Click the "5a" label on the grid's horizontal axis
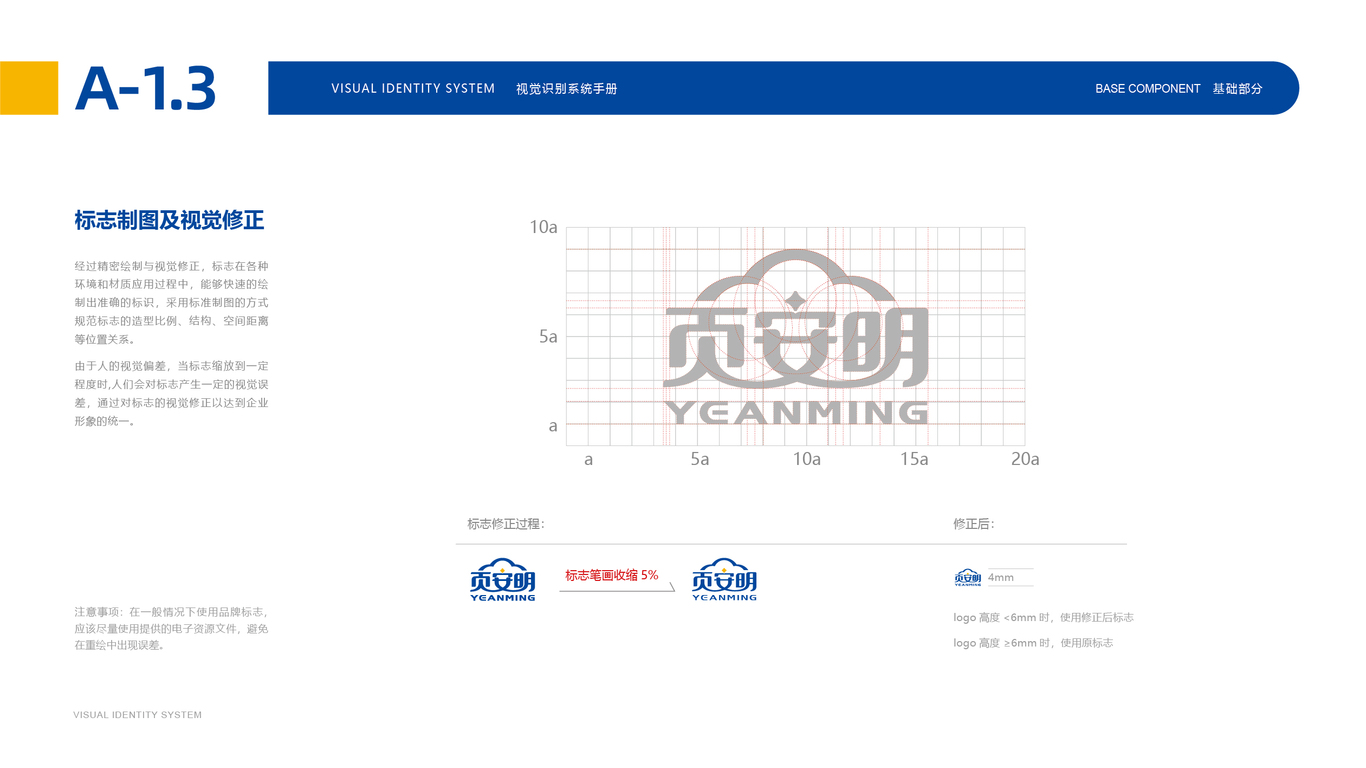 pyautogui.click(x=699, y=460)
